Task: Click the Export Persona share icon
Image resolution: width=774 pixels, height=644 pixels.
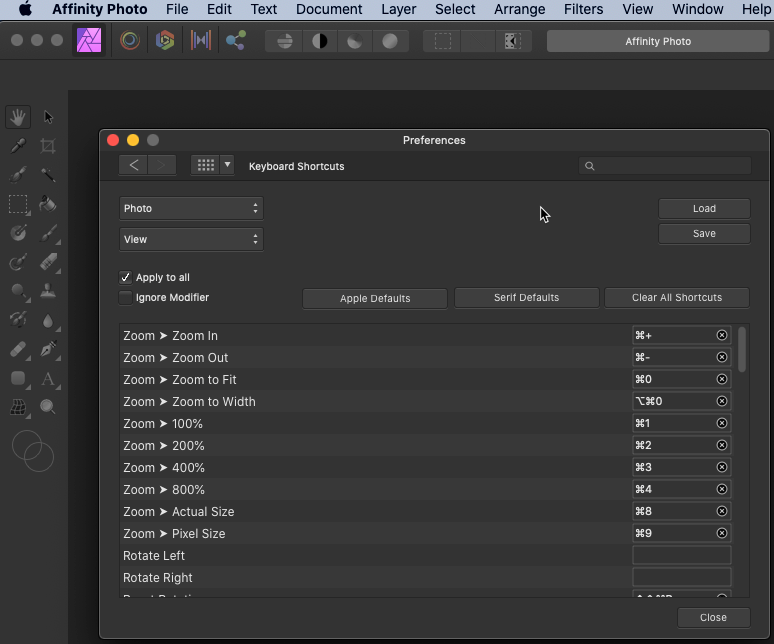Action: (x=236, y=41)
